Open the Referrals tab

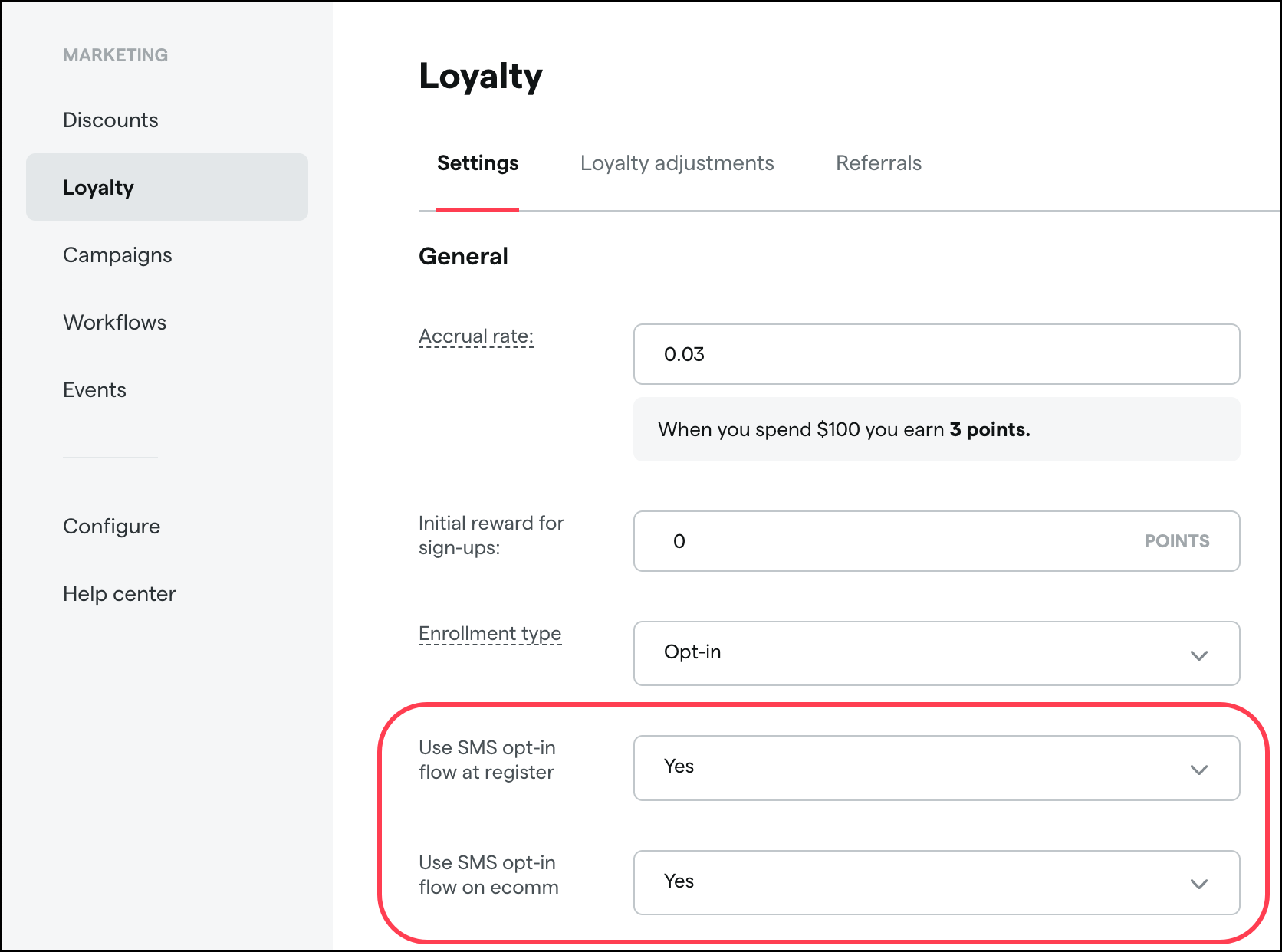(878, 163)
